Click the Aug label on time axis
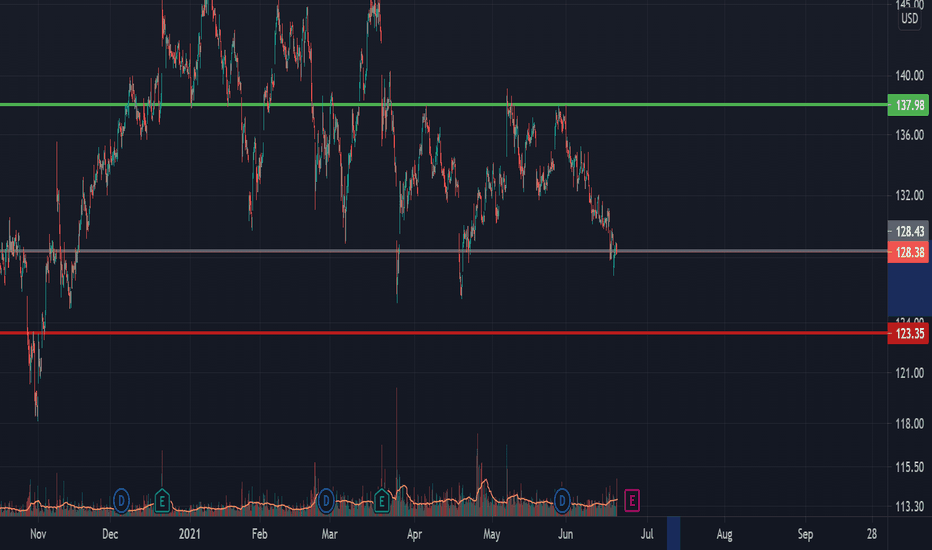 724,534
